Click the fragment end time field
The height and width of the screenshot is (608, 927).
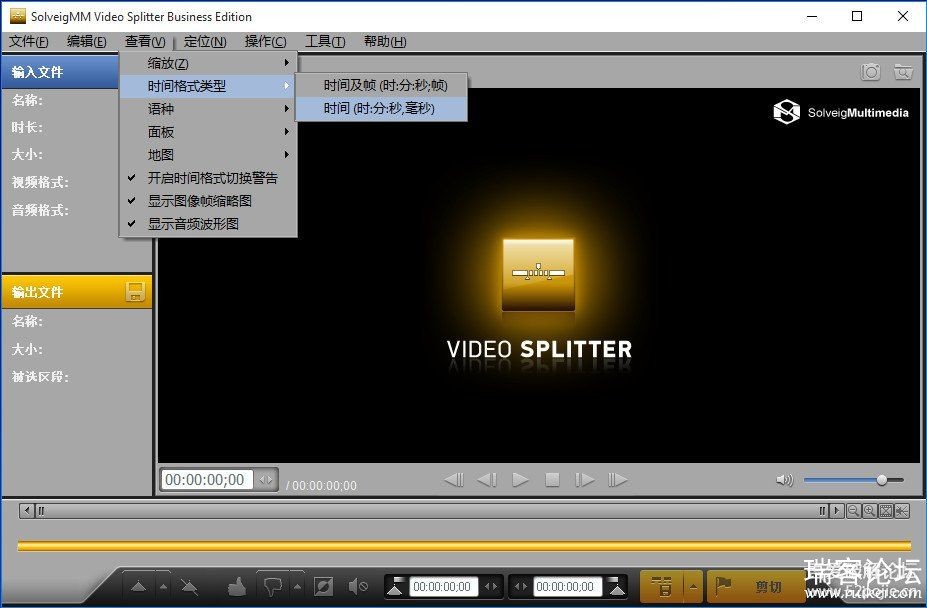[x=568, y=587]
